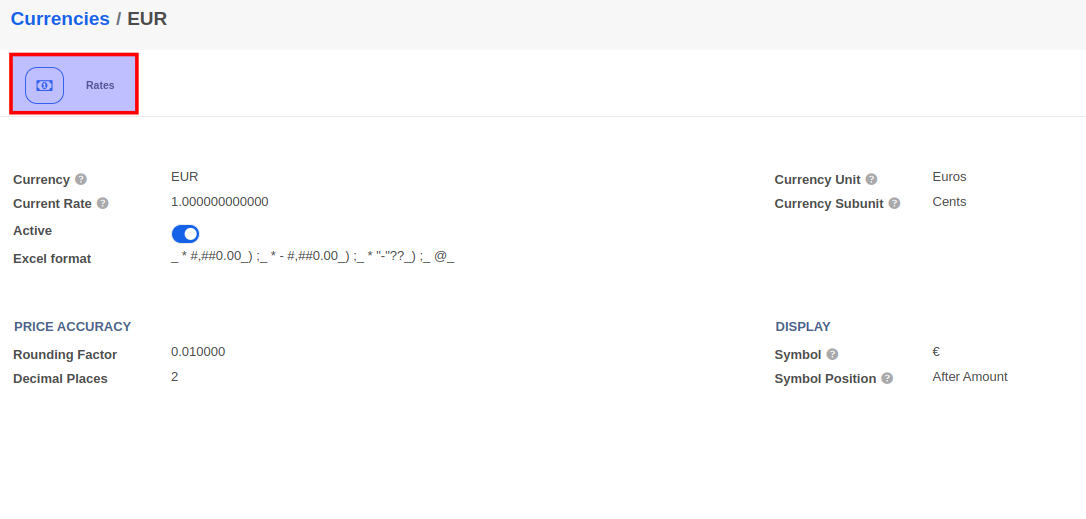1086x519 pixels.
Task: Click help icon beside Symbol Position
Action: point(887,378)
